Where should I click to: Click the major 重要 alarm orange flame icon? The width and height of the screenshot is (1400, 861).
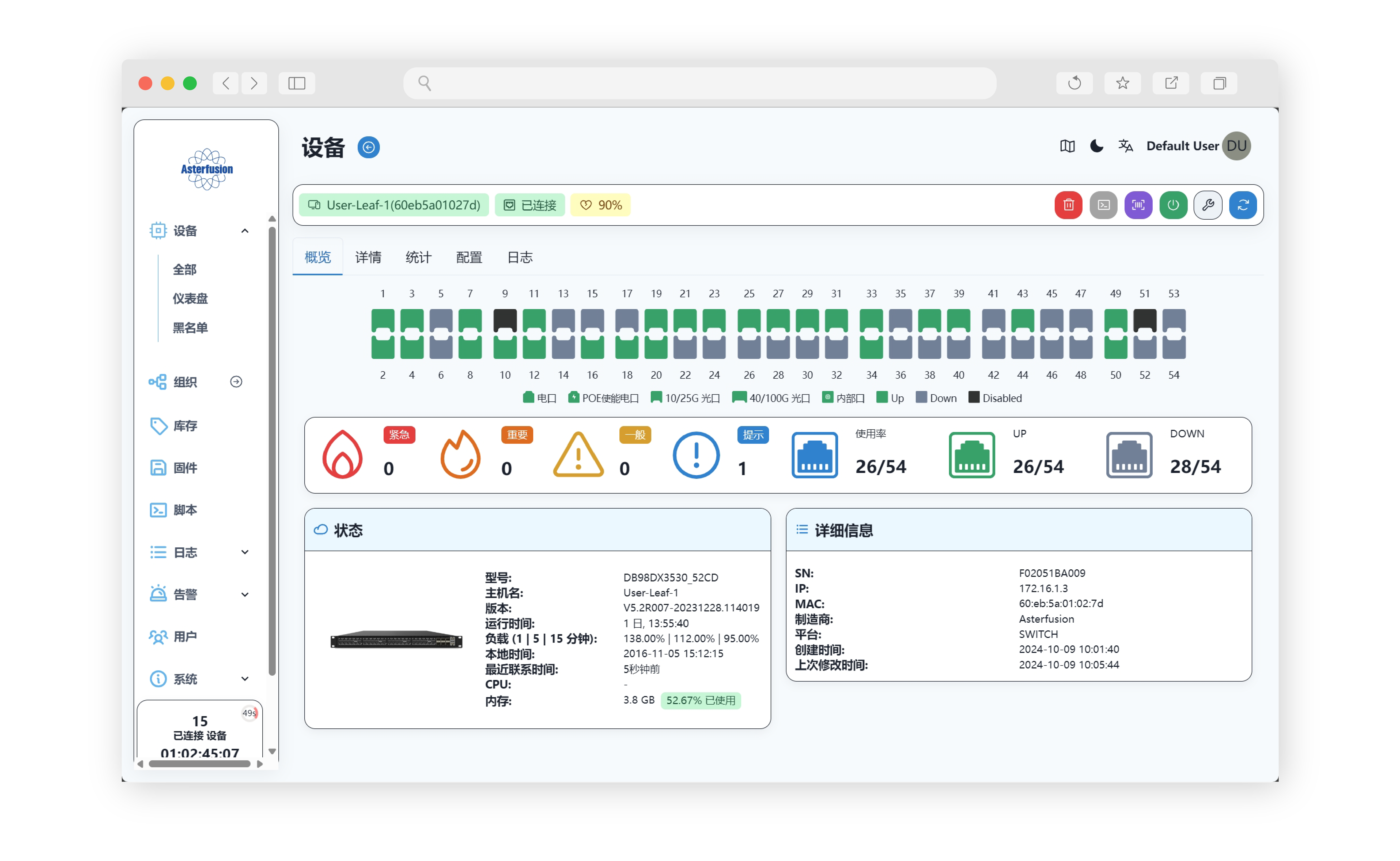(460, 454)
